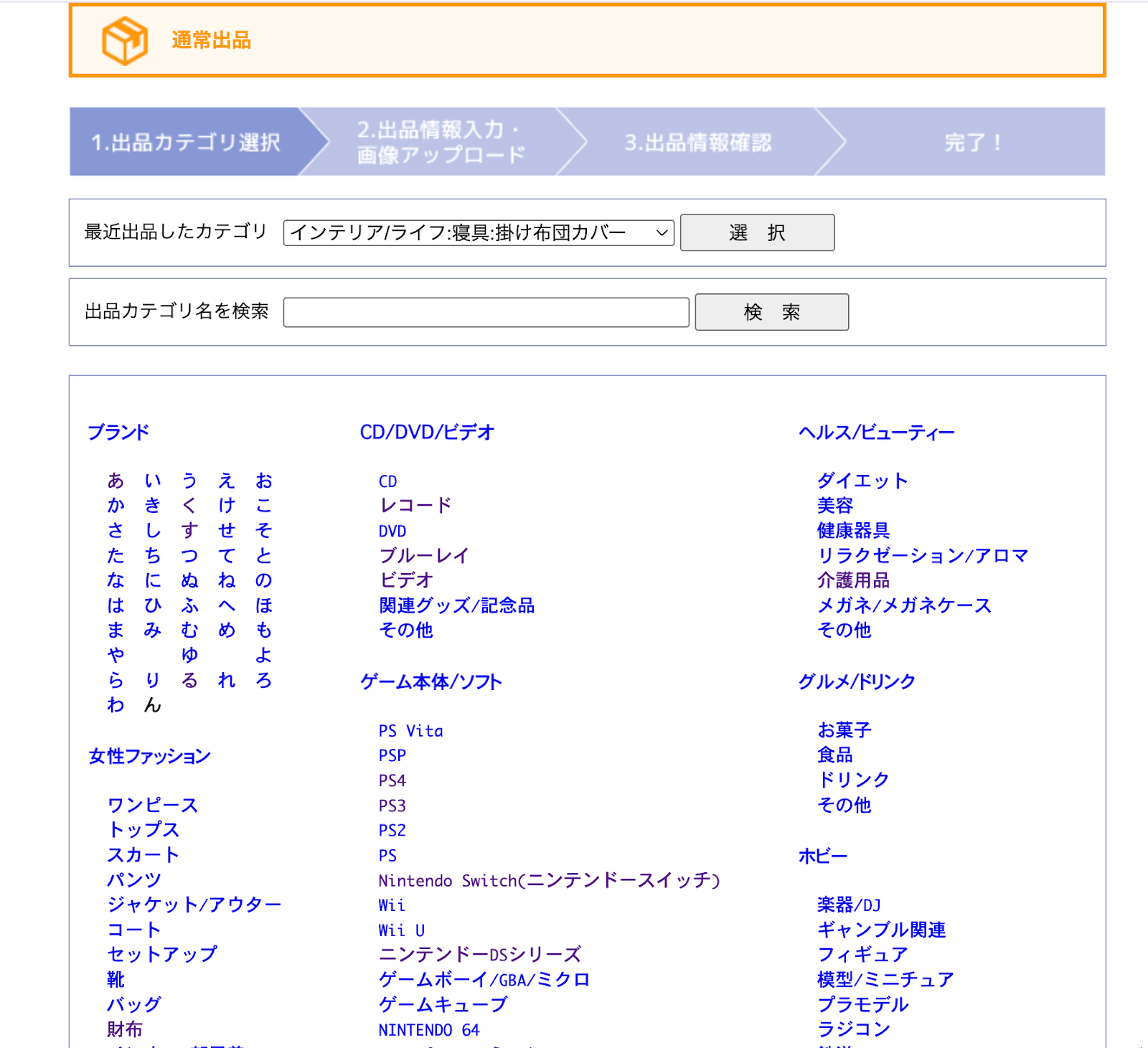Open the ヘルス/ビューティー heading link

tap(876, 433)
